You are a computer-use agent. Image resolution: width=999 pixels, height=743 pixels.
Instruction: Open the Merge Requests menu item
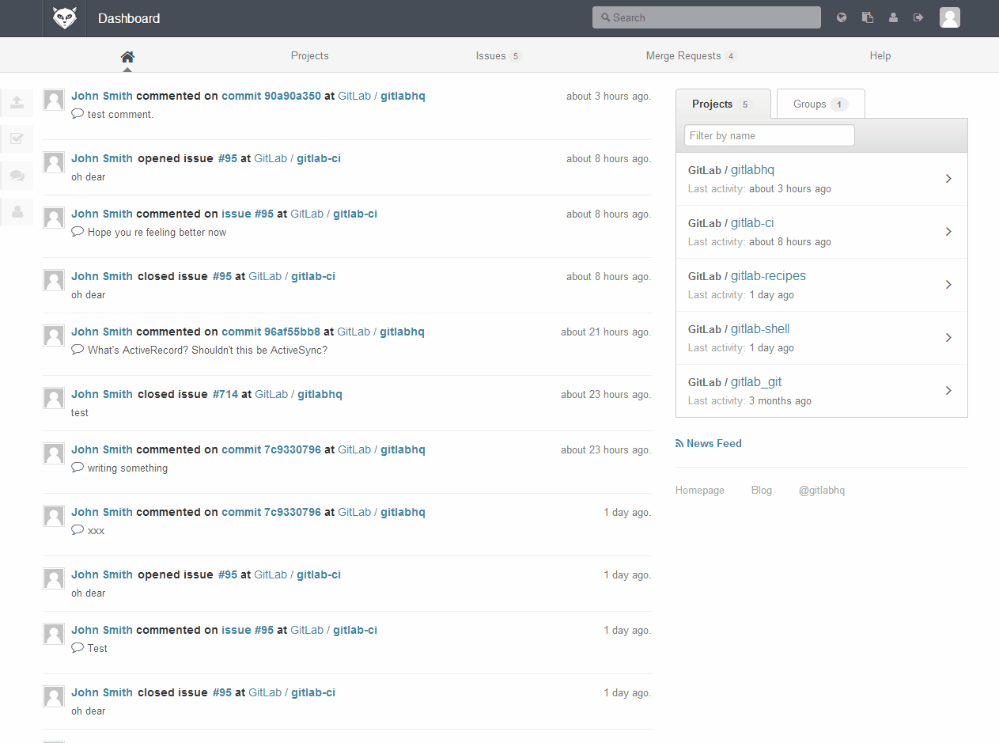click(691, 56)
